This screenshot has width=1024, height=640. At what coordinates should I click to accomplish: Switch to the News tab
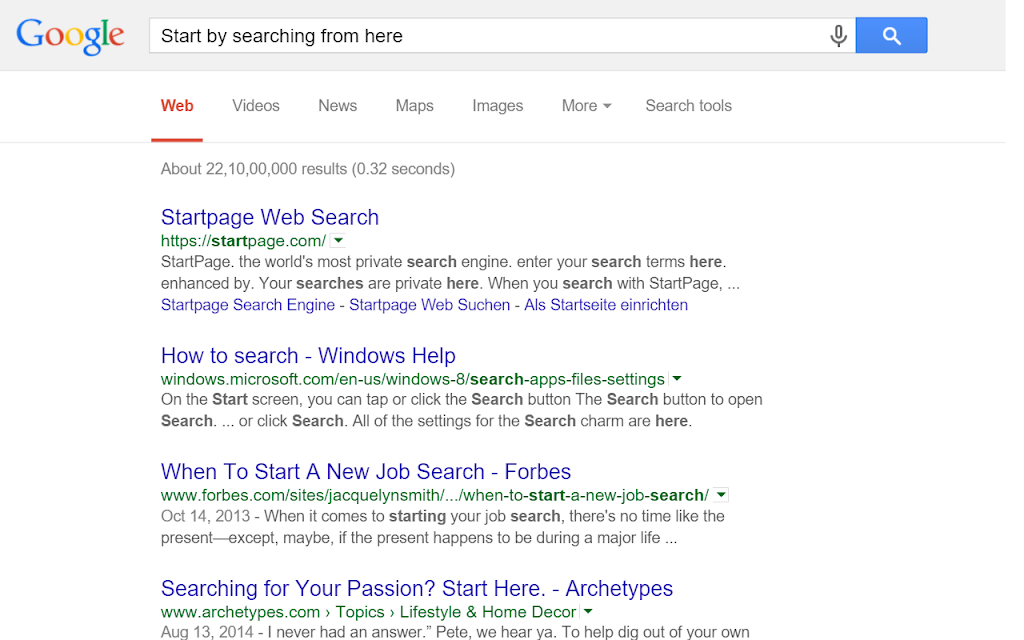(338, 106)
